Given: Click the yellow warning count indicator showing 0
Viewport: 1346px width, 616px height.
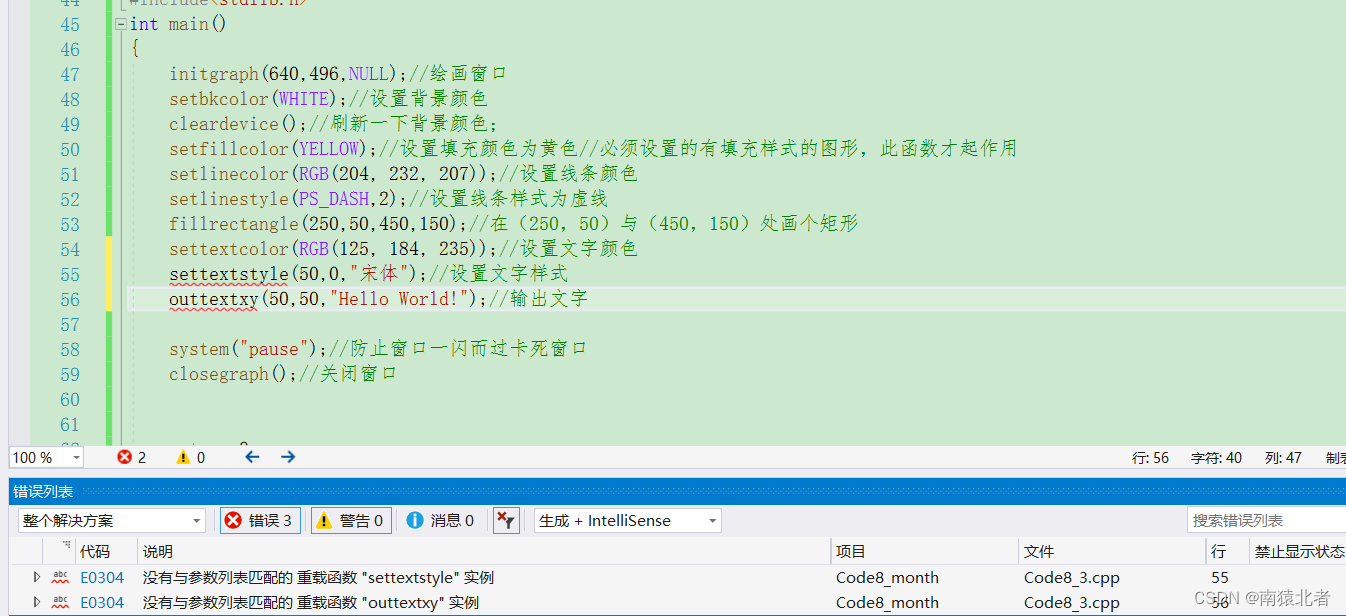Looking at the screenshot, I should click(x=190, y=457).
